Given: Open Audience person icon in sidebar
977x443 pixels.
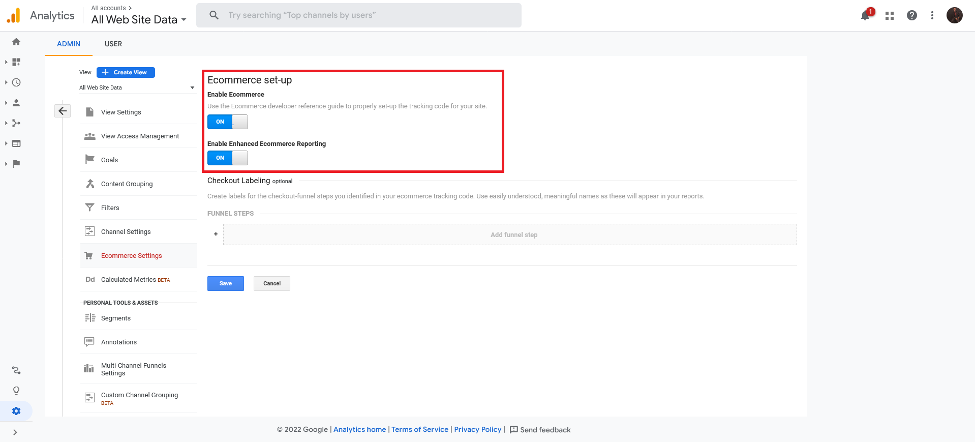Looking at the screenshot, I should pyautogui.click(x=16, y=103).
